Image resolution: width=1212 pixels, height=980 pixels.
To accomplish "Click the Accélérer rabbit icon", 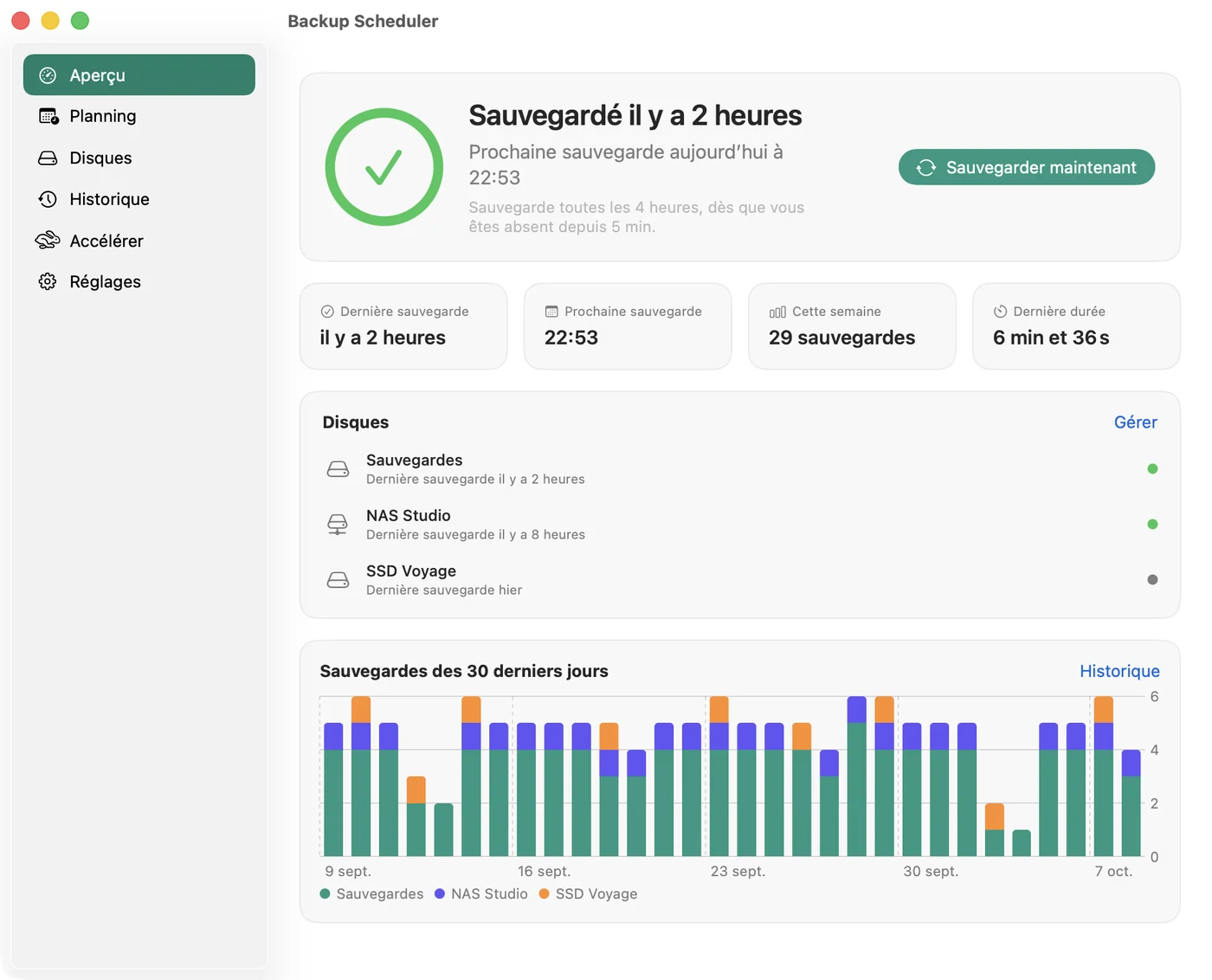I will coord(48,241).
